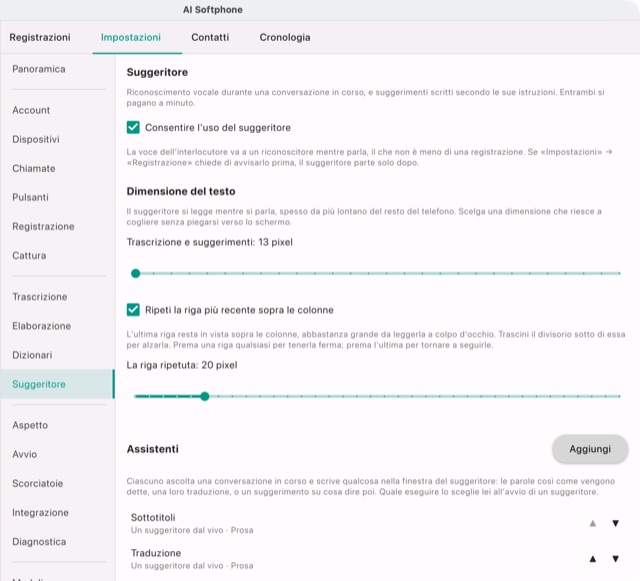
Task: Select the Sottotitoli assistant row
Action: 378,523
